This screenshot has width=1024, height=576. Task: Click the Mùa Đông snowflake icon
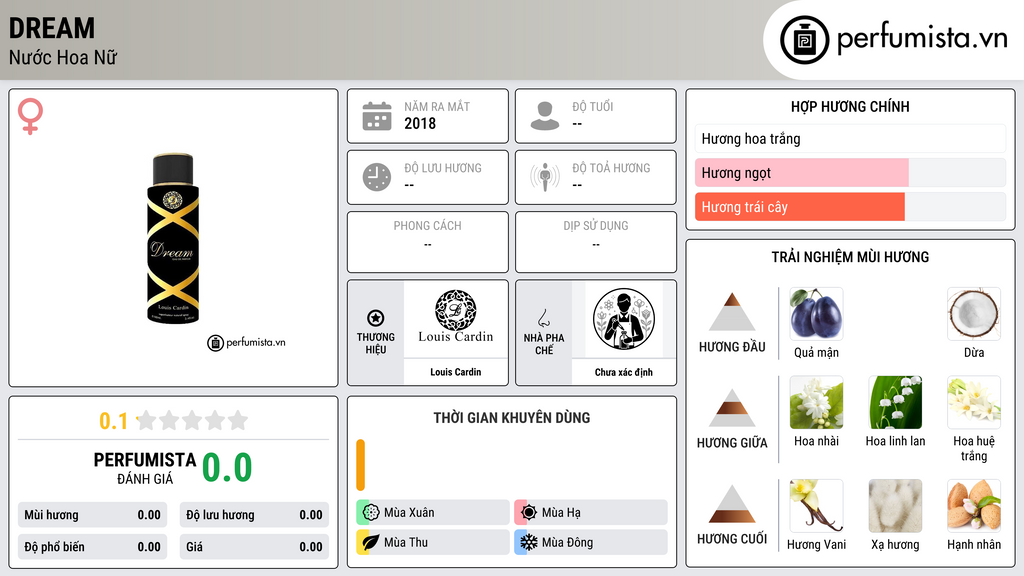tap(529, 542)
